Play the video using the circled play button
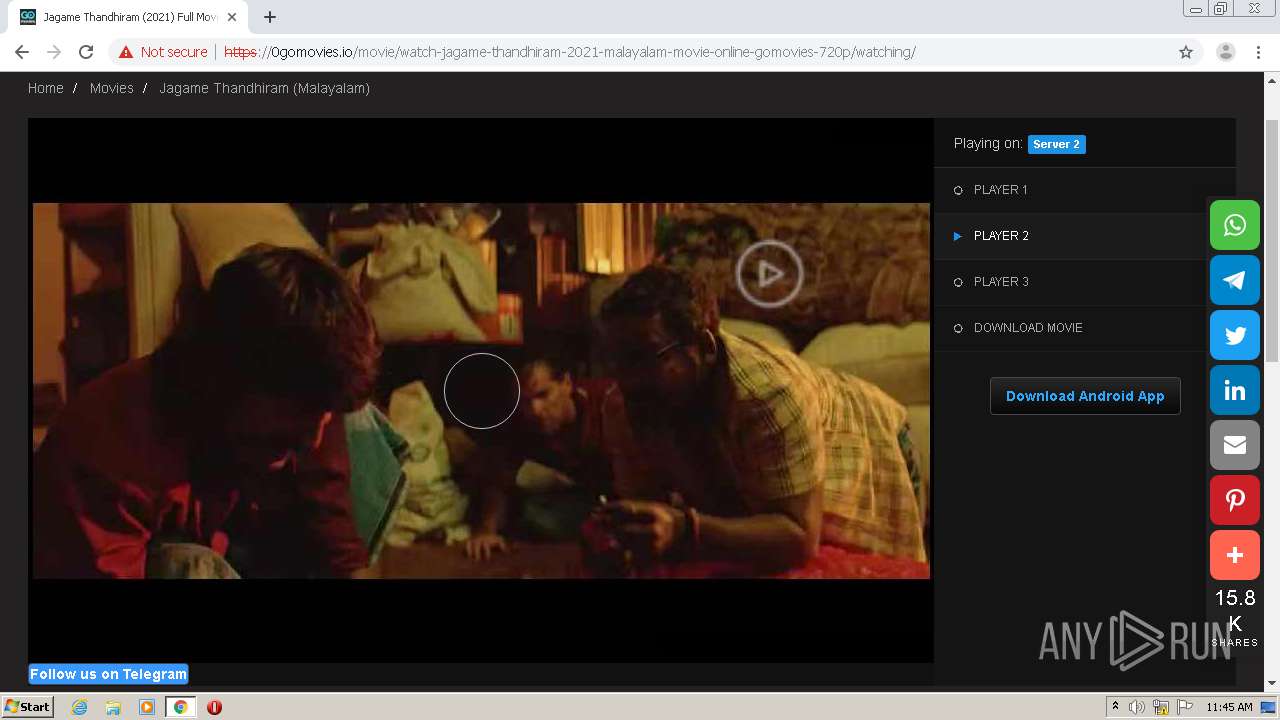 [769, 273]
